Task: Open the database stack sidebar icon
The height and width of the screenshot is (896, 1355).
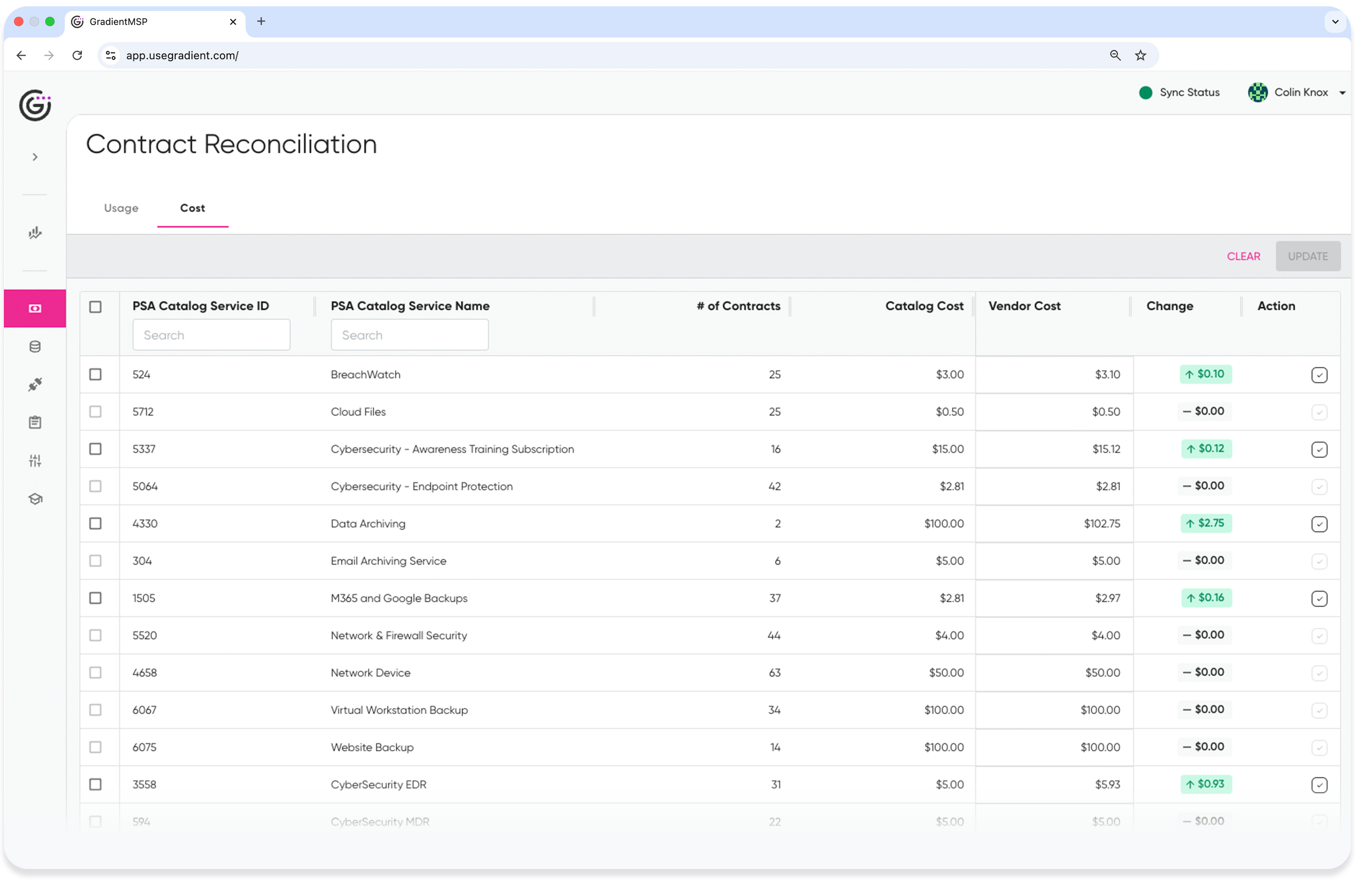Action: pyautogui.click(x=35, y=347)
